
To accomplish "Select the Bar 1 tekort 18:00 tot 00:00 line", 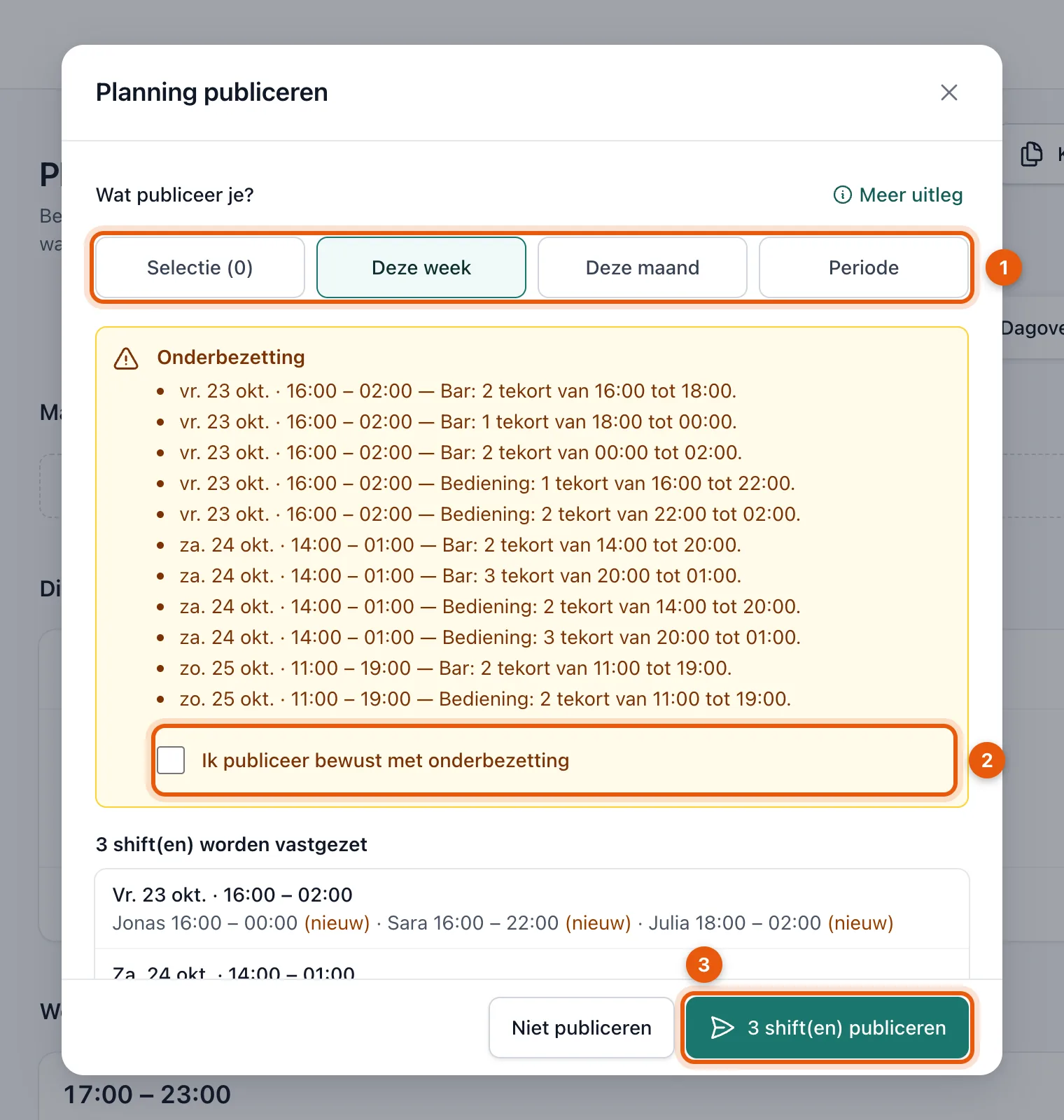I will (458, 421).
